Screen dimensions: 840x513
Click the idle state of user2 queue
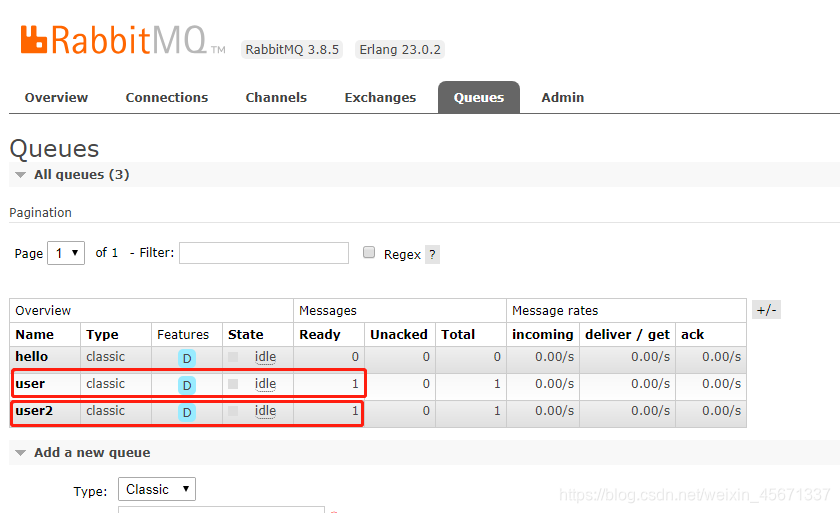click(x=265, y=411)
